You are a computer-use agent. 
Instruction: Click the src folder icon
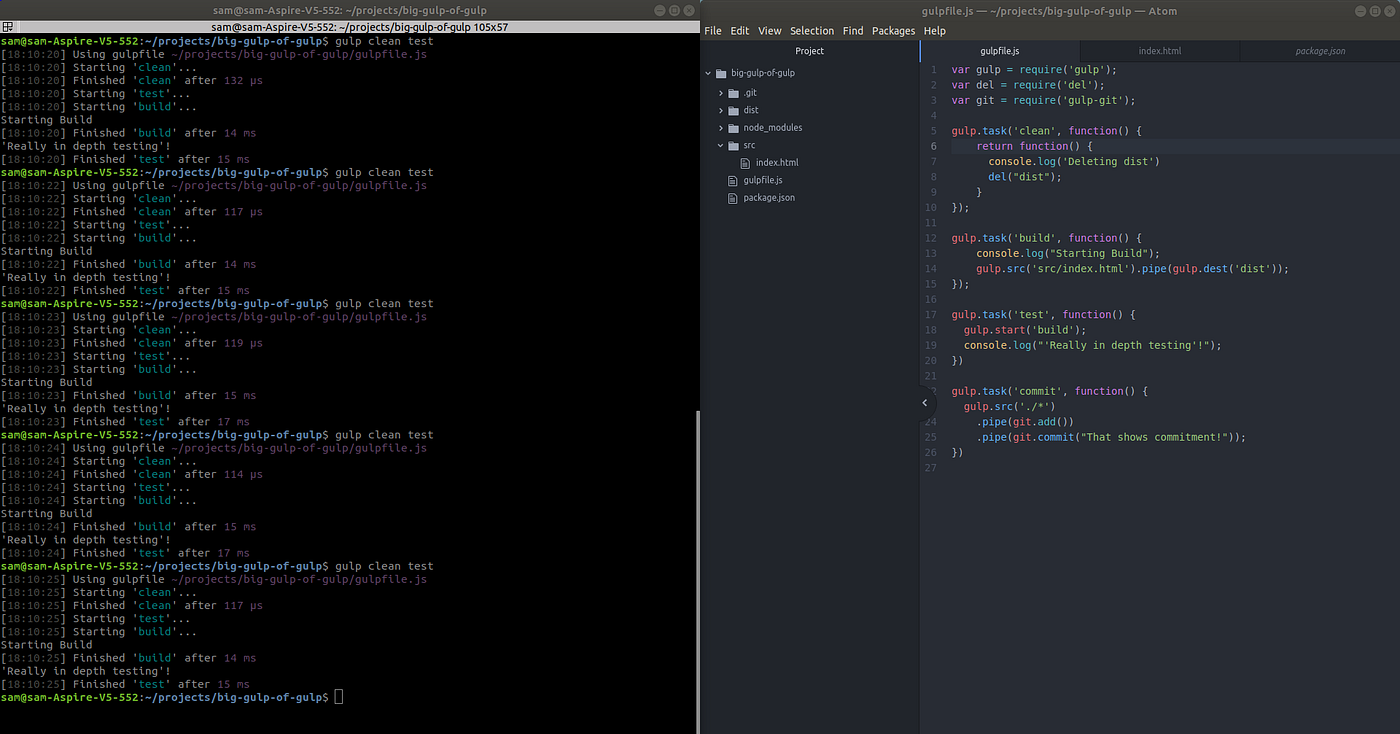pyautogui.click(x=734, y=144)
